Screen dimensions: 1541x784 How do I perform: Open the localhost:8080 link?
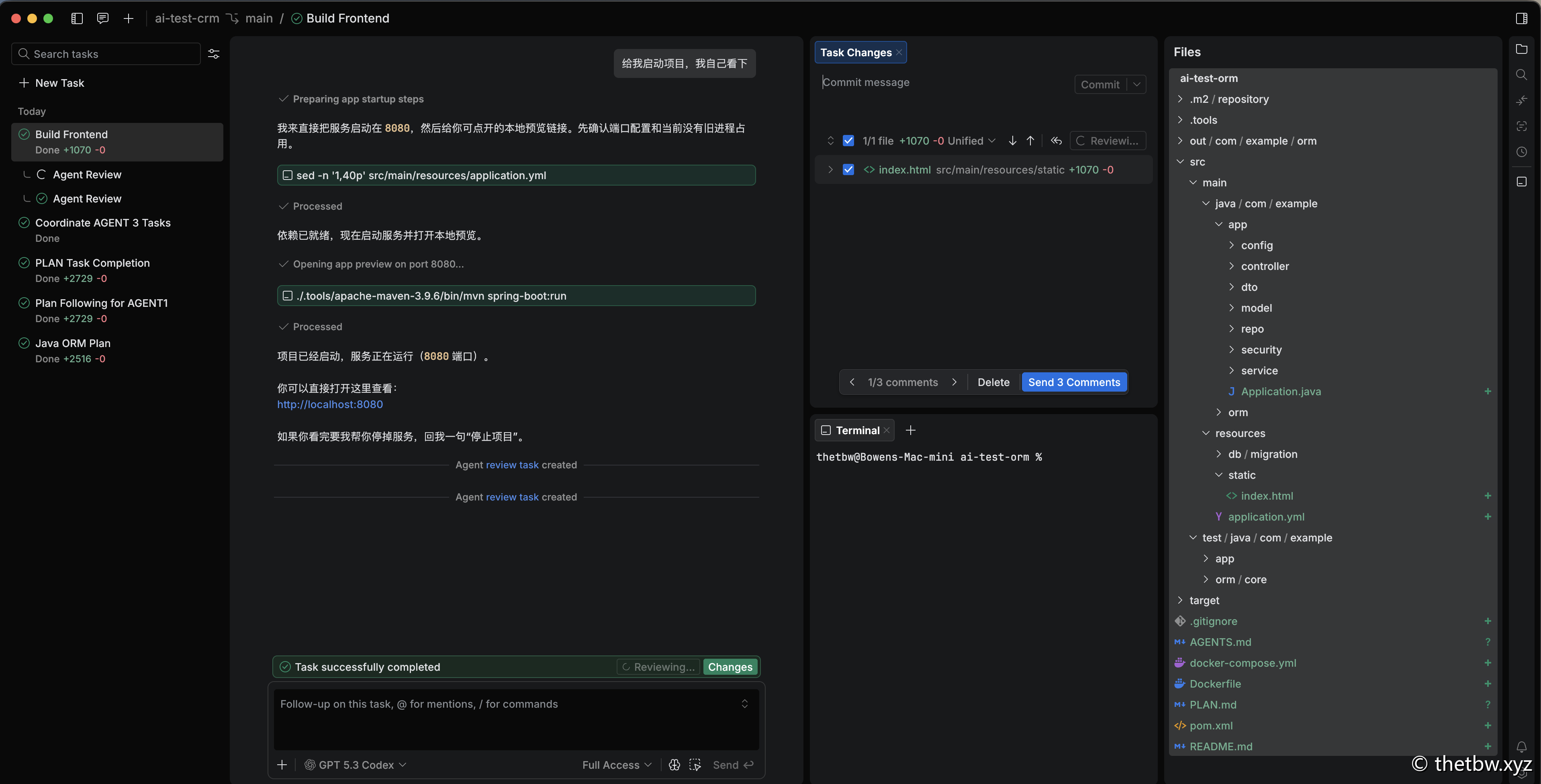click(x=330, y=404)
